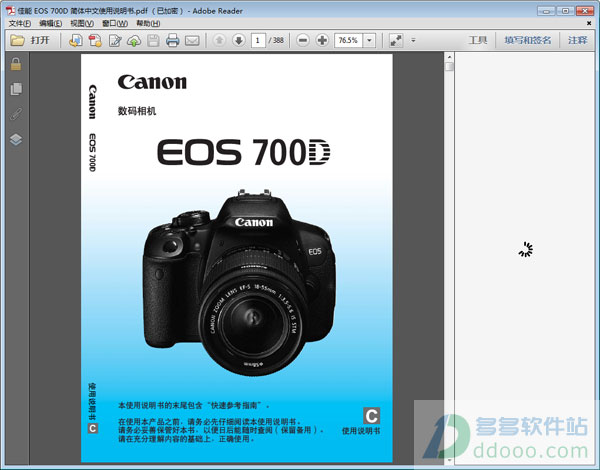The width and height of the screenshot is (600, 470).
Task: Send file by email envelope icon
Action: 192,40
